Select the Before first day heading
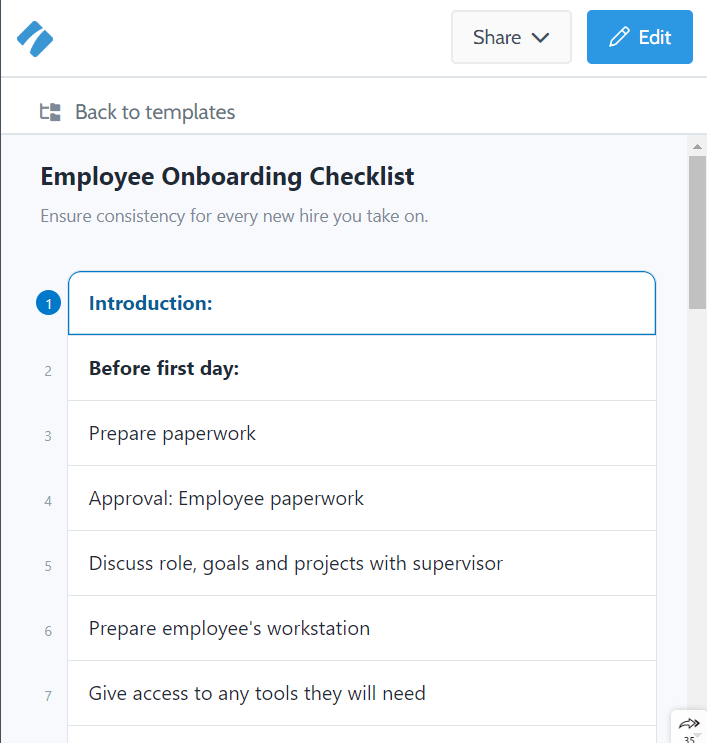The height and width of the screenshot is (743, 707). 361,368
